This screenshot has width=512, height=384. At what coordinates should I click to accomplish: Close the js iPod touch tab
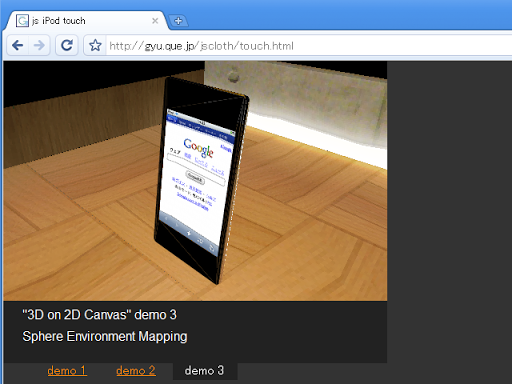pos(155,21)
